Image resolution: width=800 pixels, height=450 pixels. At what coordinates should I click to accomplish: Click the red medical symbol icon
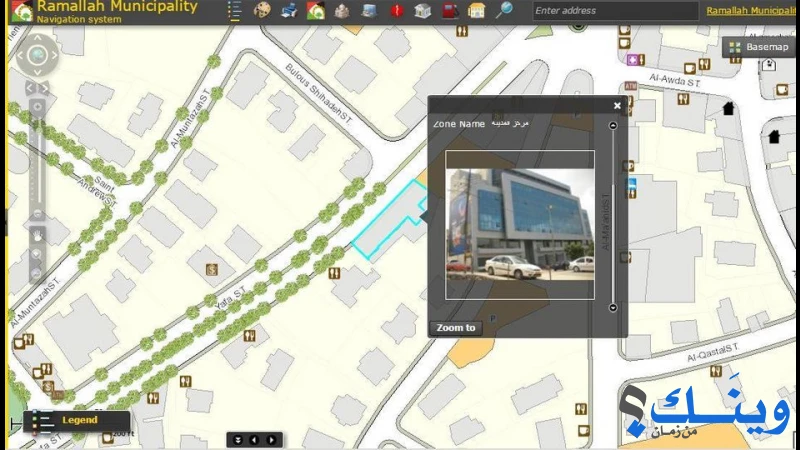pos(396,10)
